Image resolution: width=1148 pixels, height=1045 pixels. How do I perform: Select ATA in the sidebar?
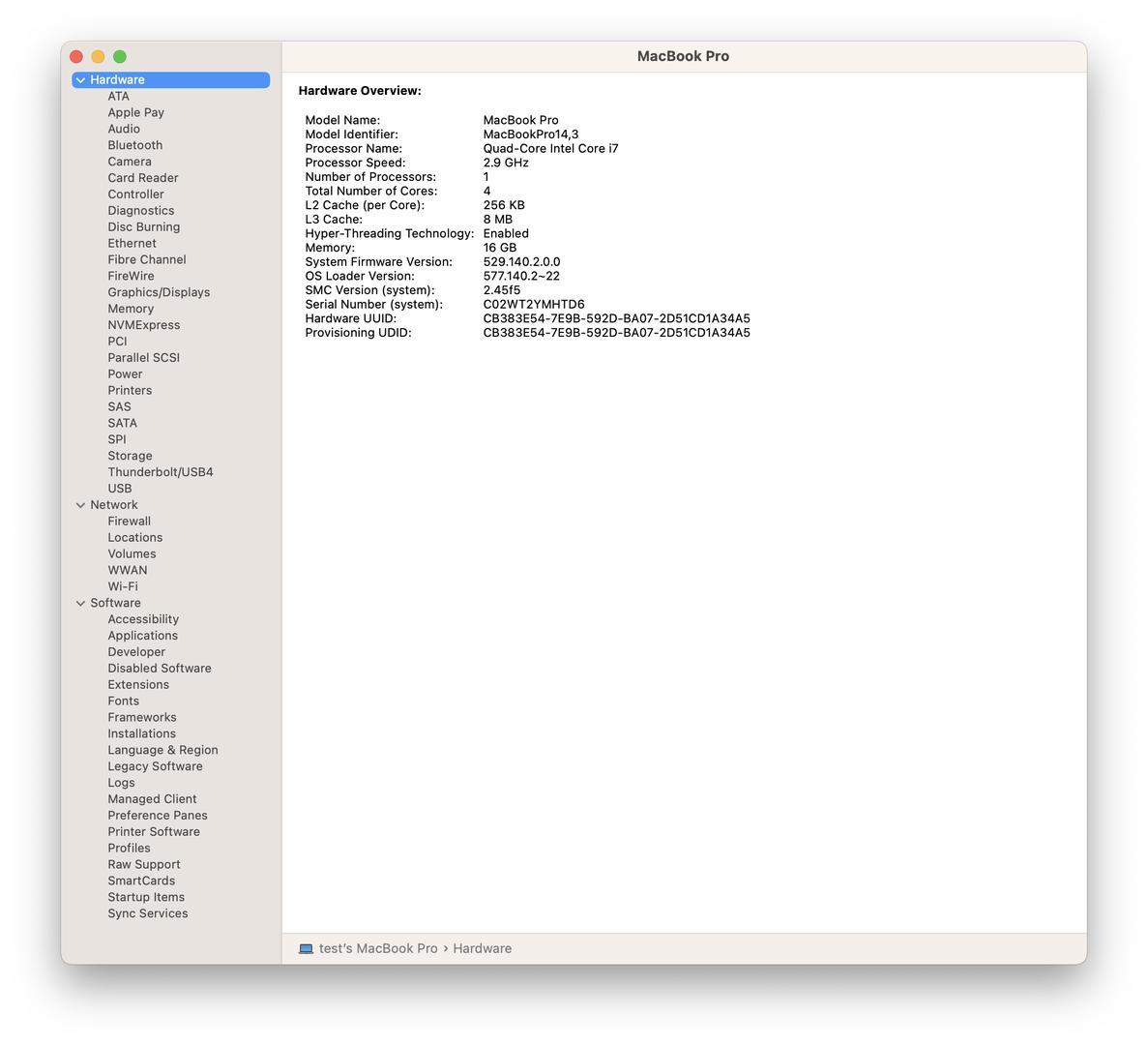119,96
